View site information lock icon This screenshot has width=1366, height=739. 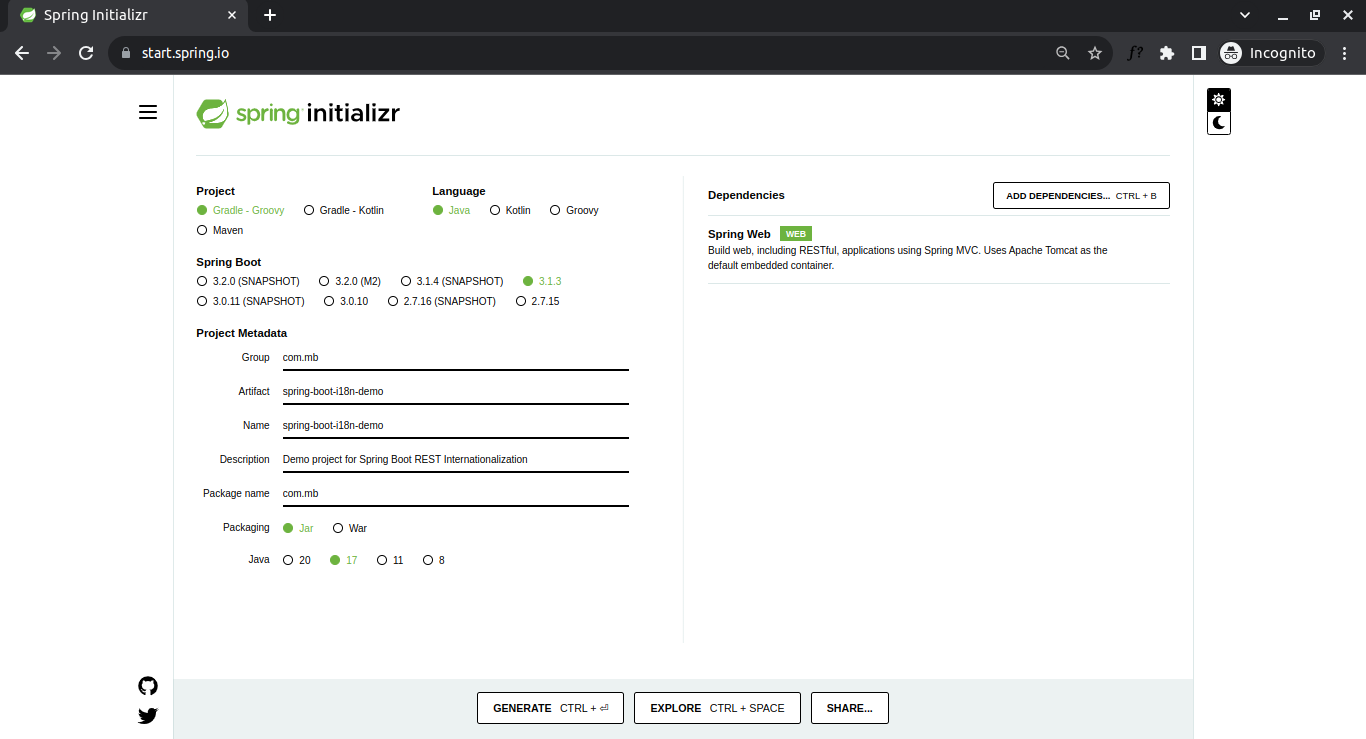point(126,53)
